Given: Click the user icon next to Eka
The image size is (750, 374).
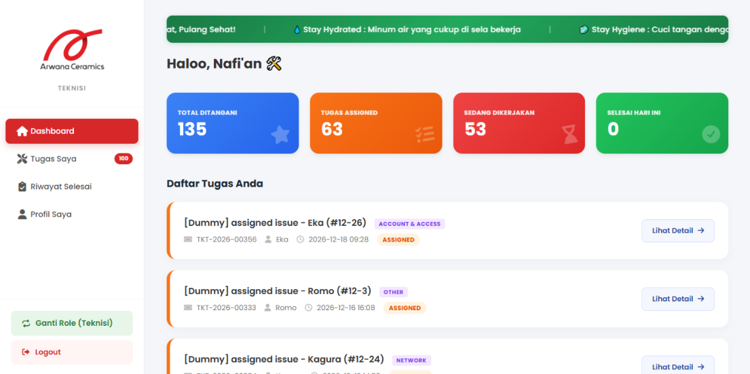Looking at the screenshot, I should click(268, 240).
